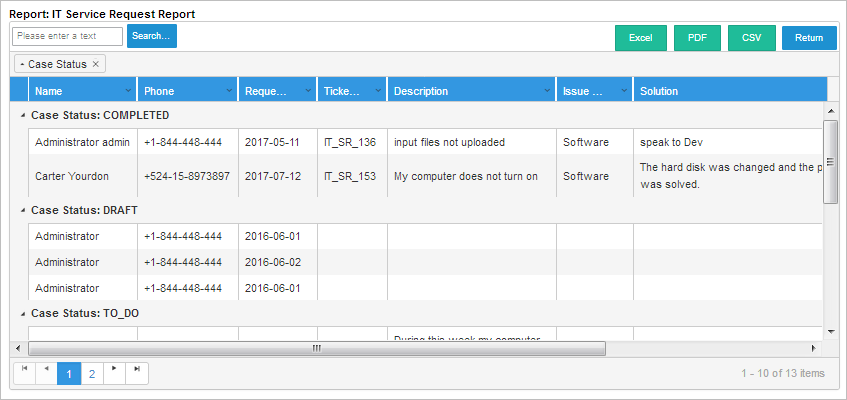Collapse the Case Status: COMPLETED group
The image size is (847, 400).
pos(21,116)
